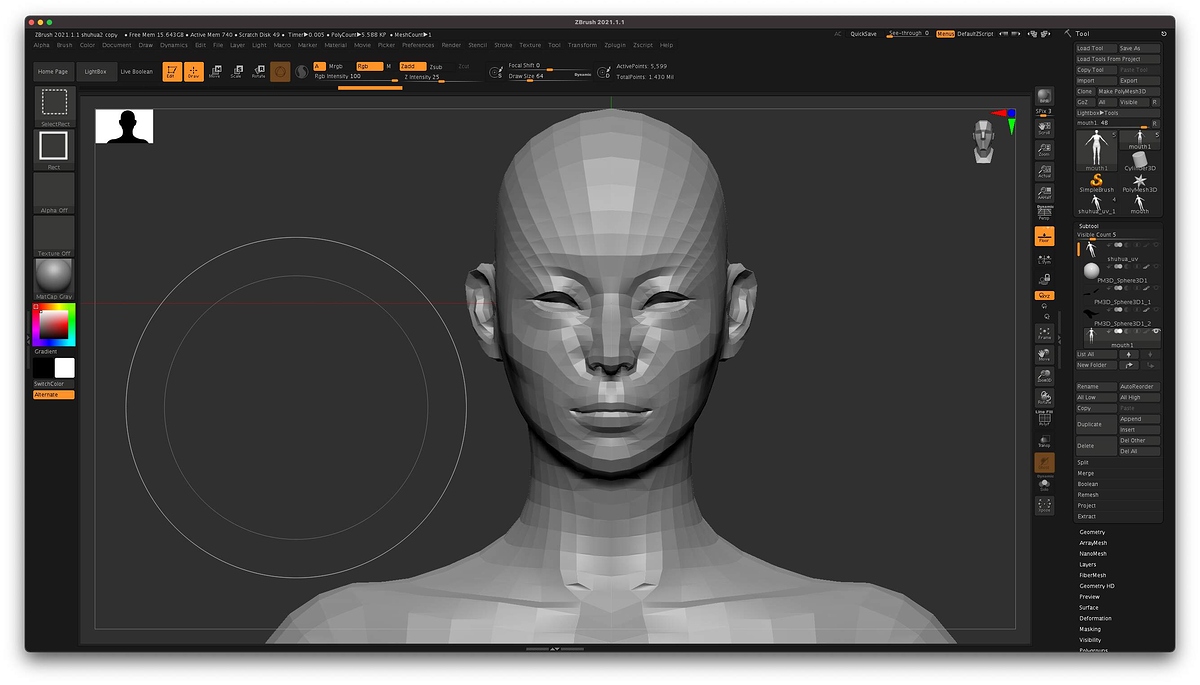Screen dimensions: 1200x685
Task: Collapse the Subtool subpalette header
Action: 1089,226
